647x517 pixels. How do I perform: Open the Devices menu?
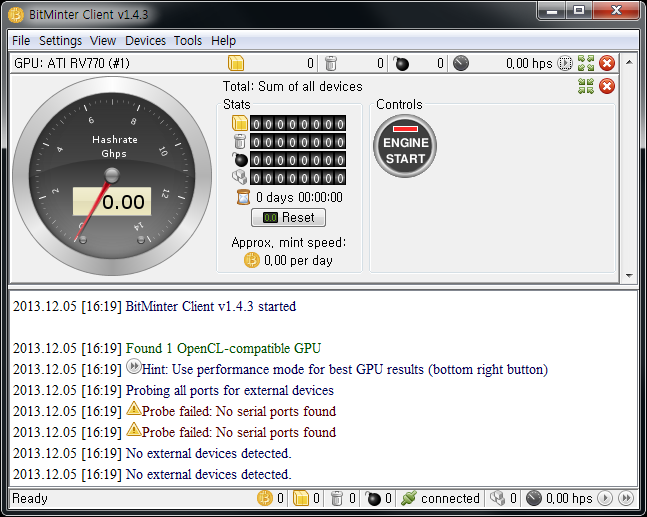click(x=145, y=40)
